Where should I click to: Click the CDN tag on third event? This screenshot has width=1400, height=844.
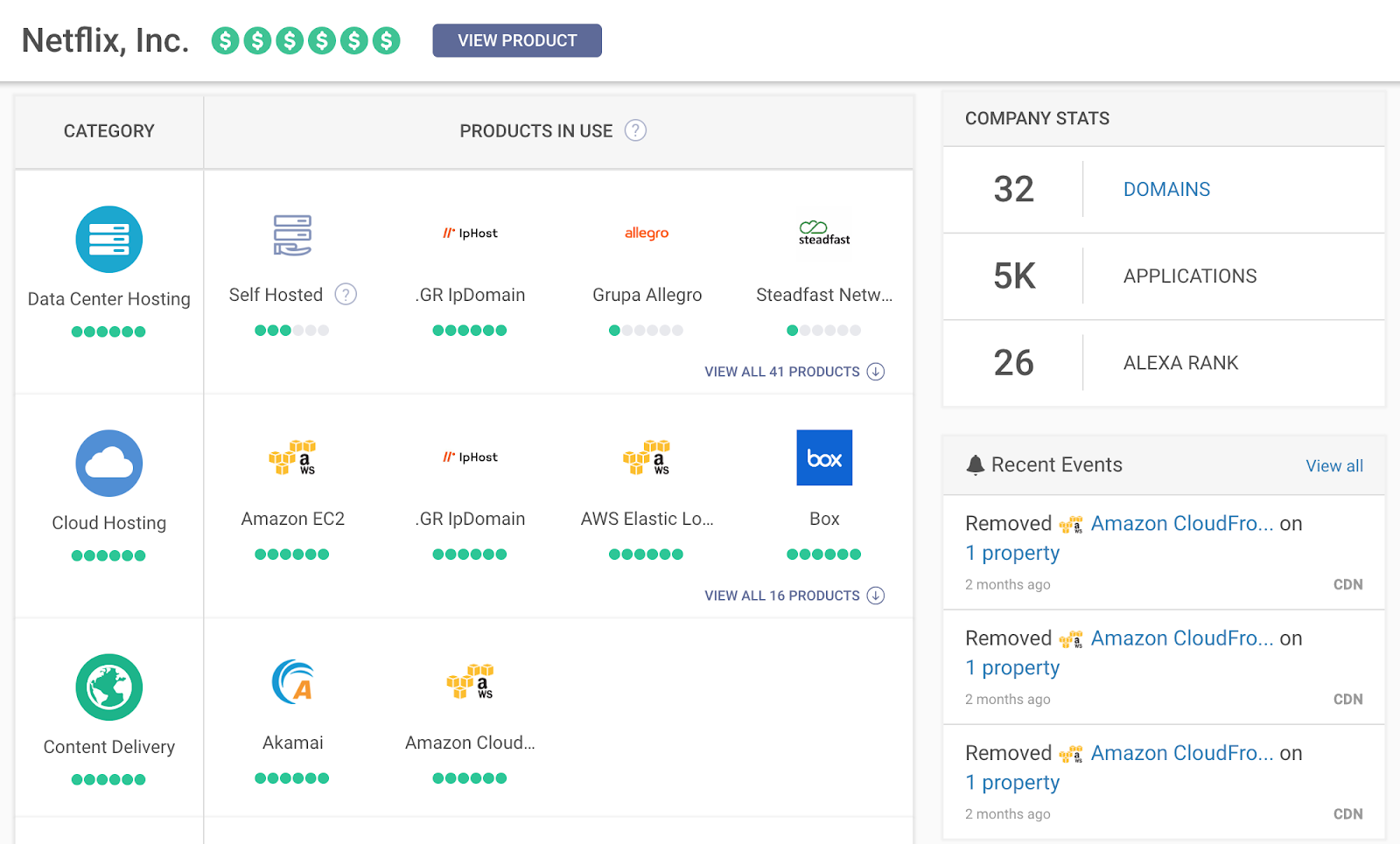coord(1347,813)
